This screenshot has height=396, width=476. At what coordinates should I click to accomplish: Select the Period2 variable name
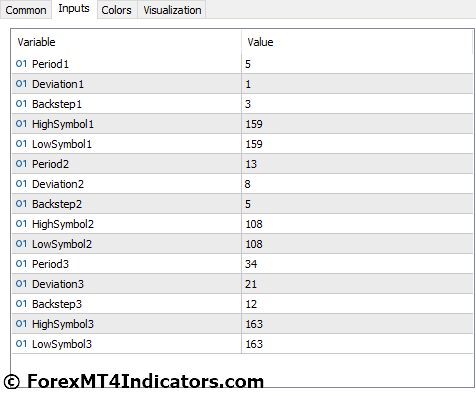[x=50, y=164]
